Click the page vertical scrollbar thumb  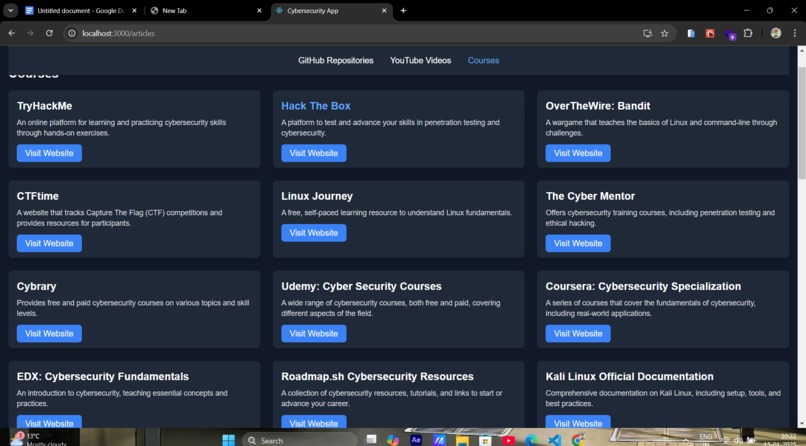point(801,121)
